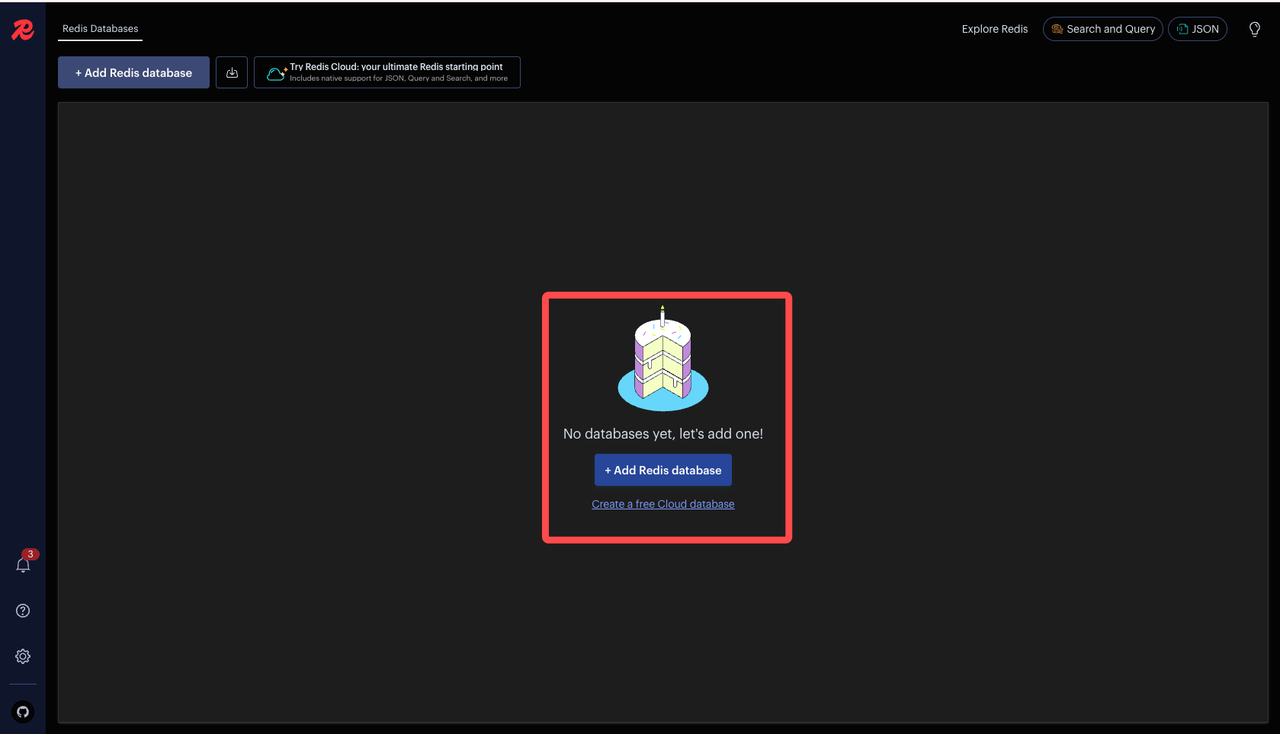
Task: Click the Explore Redis label
Action: pos(994,29)
